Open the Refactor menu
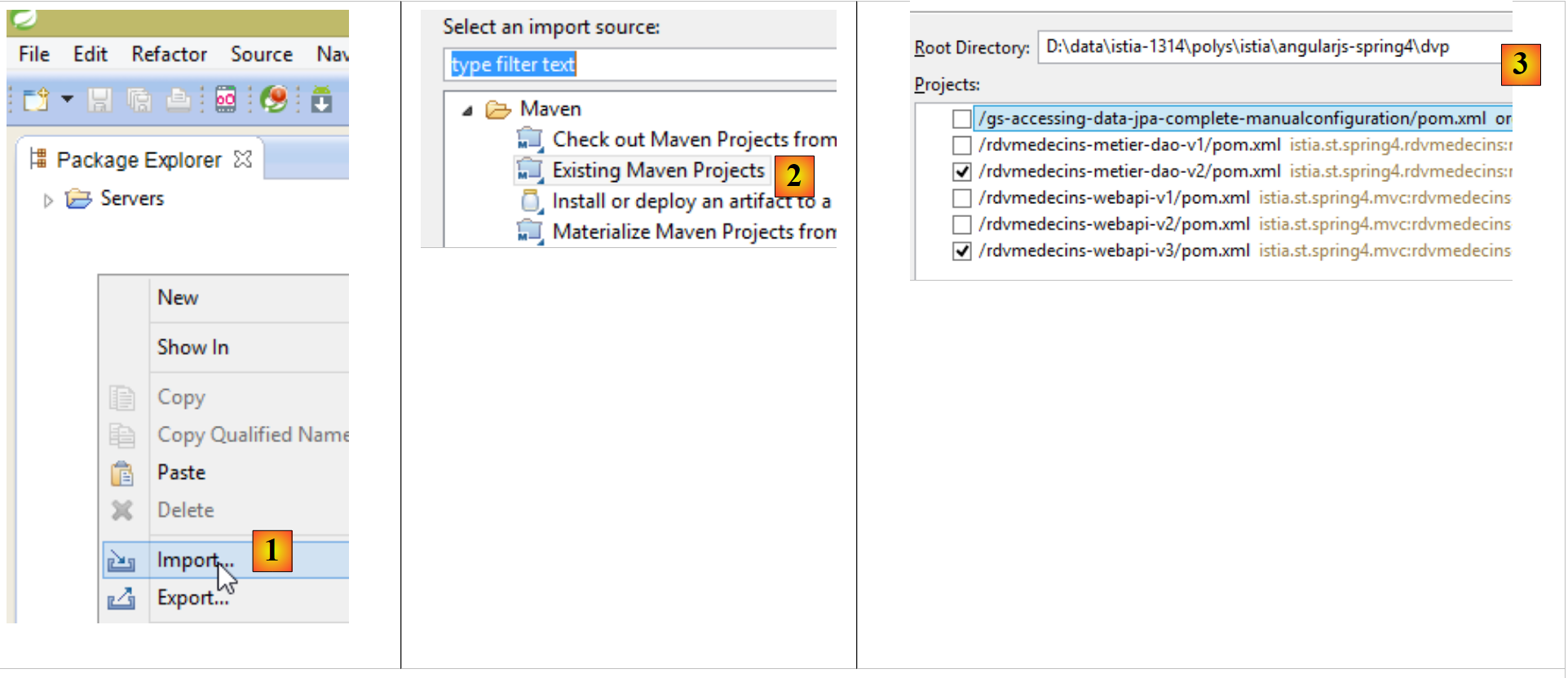 [x=169, y=55]
